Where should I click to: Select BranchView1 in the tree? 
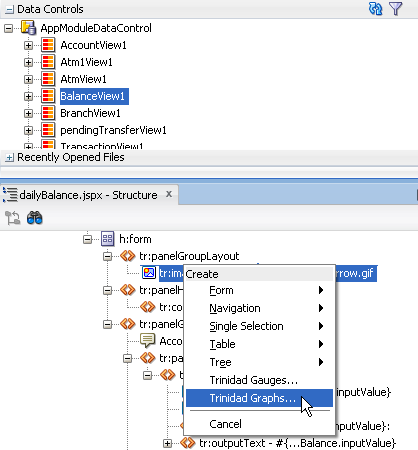point(90,113)
